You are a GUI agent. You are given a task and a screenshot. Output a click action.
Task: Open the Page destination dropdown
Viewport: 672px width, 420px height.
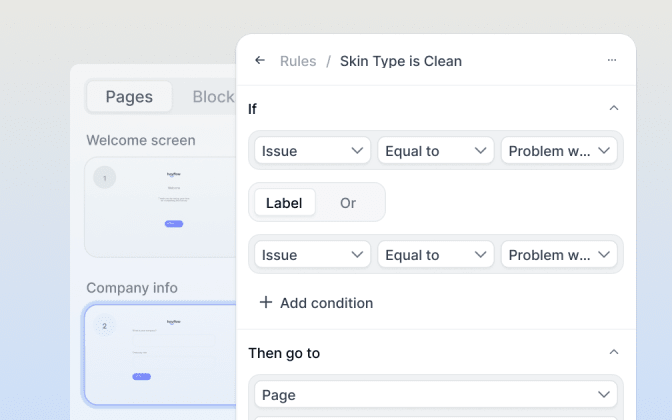coord(435,394)
